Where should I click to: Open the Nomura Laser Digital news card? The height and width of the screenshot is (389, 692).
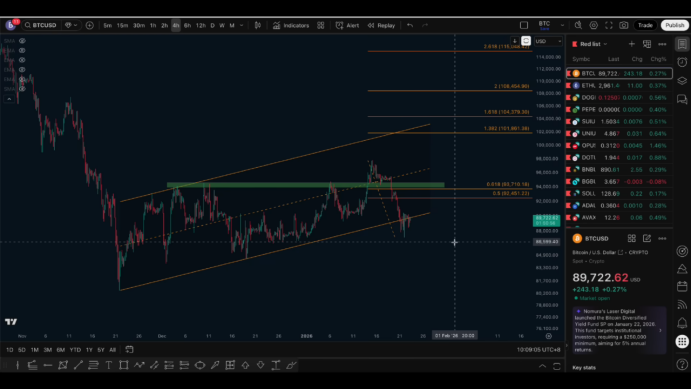[619, 330]
